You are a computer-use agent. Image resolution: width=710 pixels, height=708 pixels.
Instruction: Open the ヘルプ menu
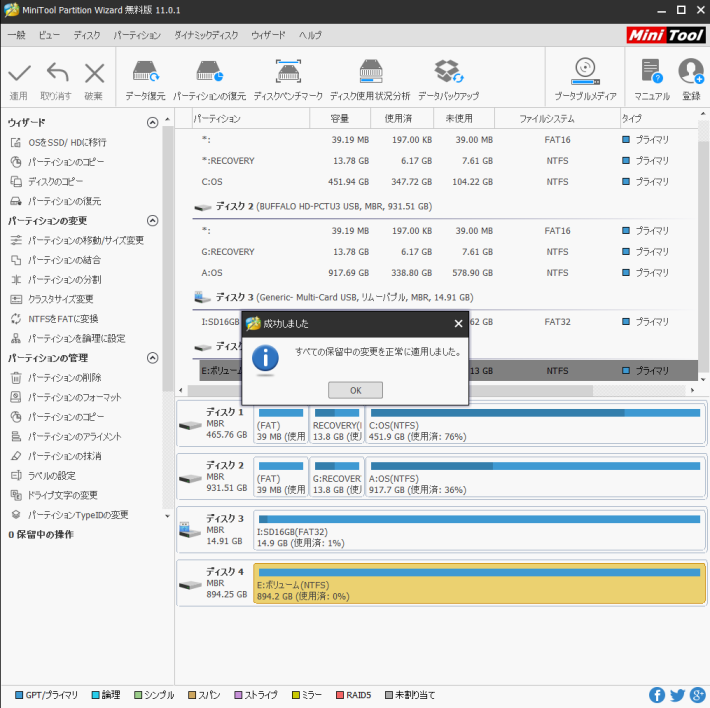pyautogui.click(x=310, y=35)
